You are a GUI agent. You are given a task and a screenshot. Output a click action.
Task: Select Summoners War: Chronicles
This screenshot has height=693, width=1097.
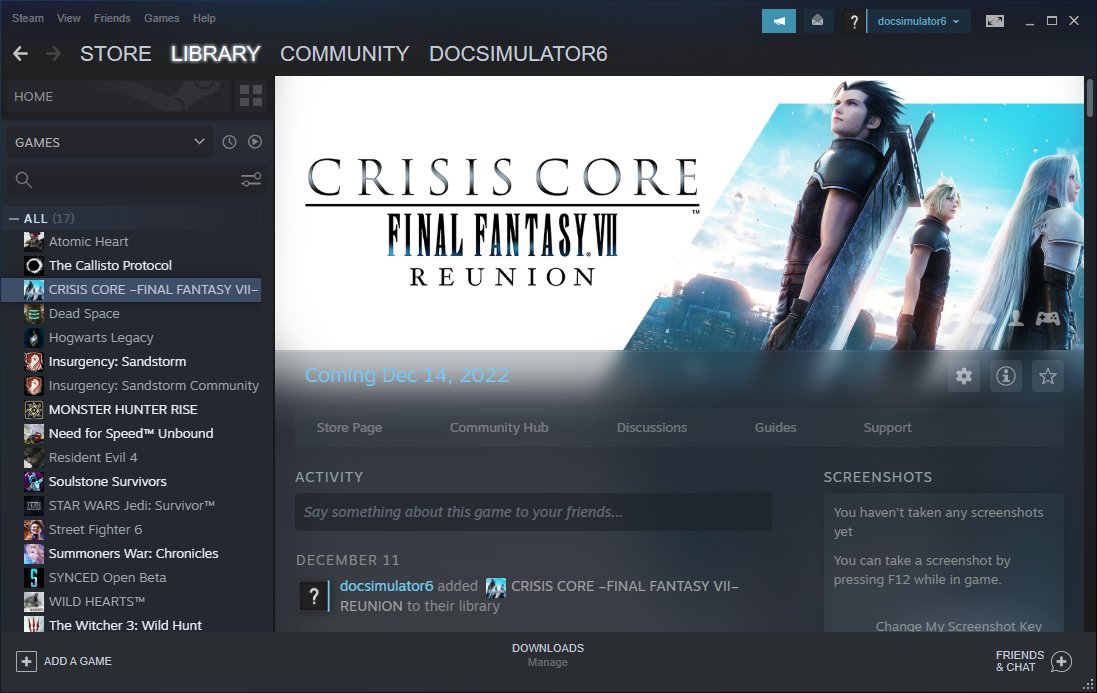coord(134,553)
